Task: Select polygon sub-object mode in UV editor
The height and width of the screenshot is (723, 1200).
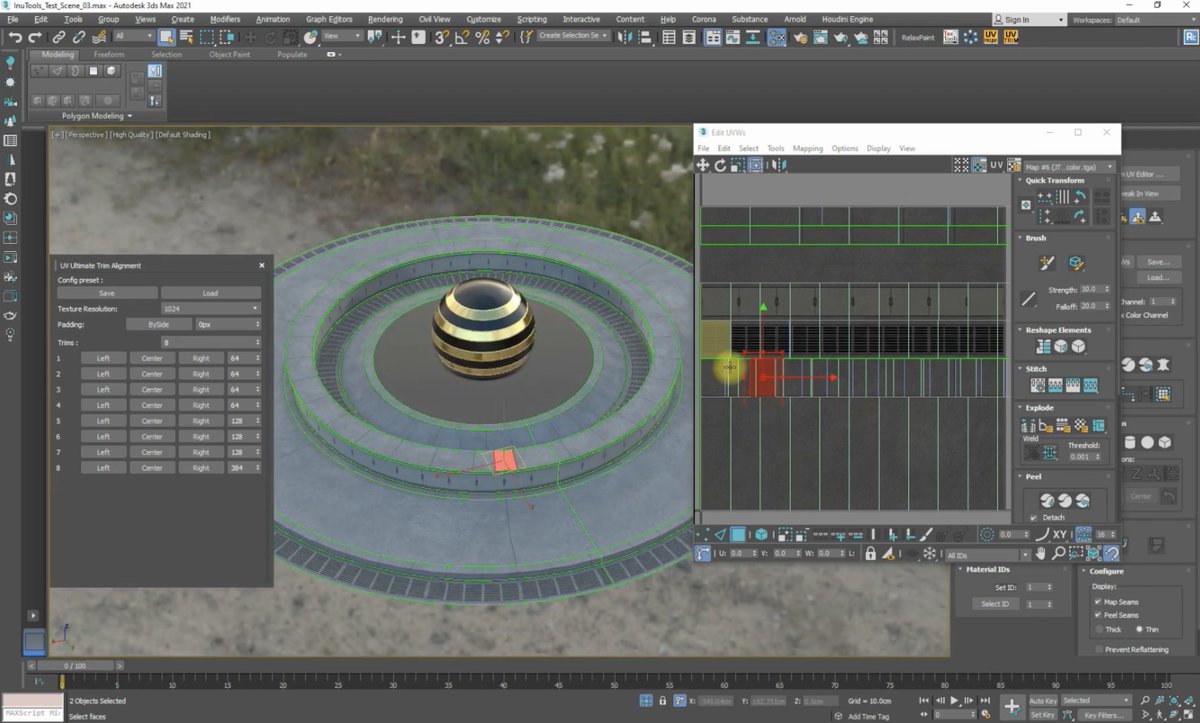Action: tap(738, 535)
